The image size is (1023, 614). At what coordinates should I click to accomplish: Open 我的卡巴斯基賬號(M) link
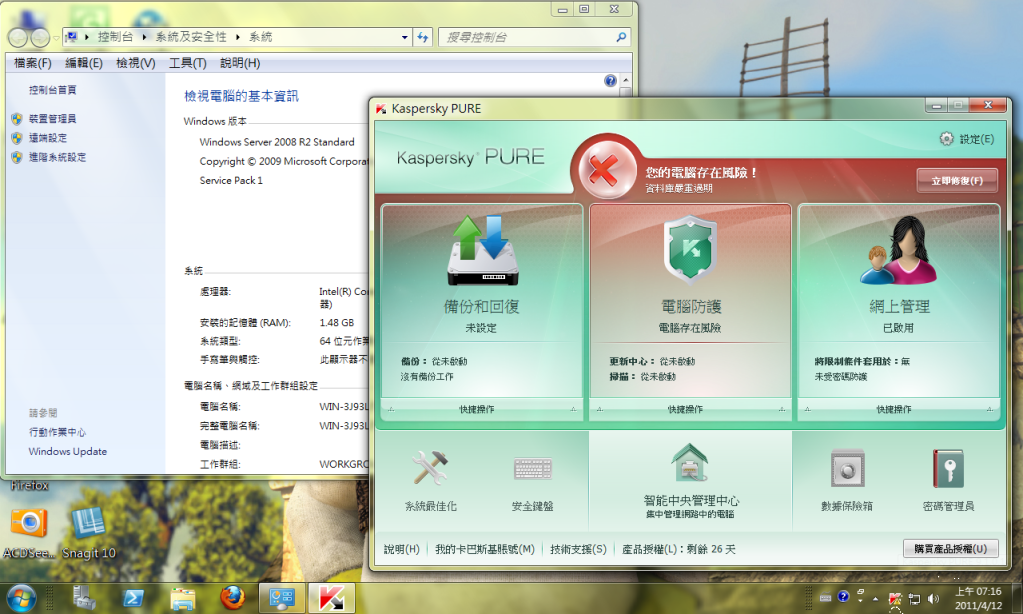click(485, 549)
